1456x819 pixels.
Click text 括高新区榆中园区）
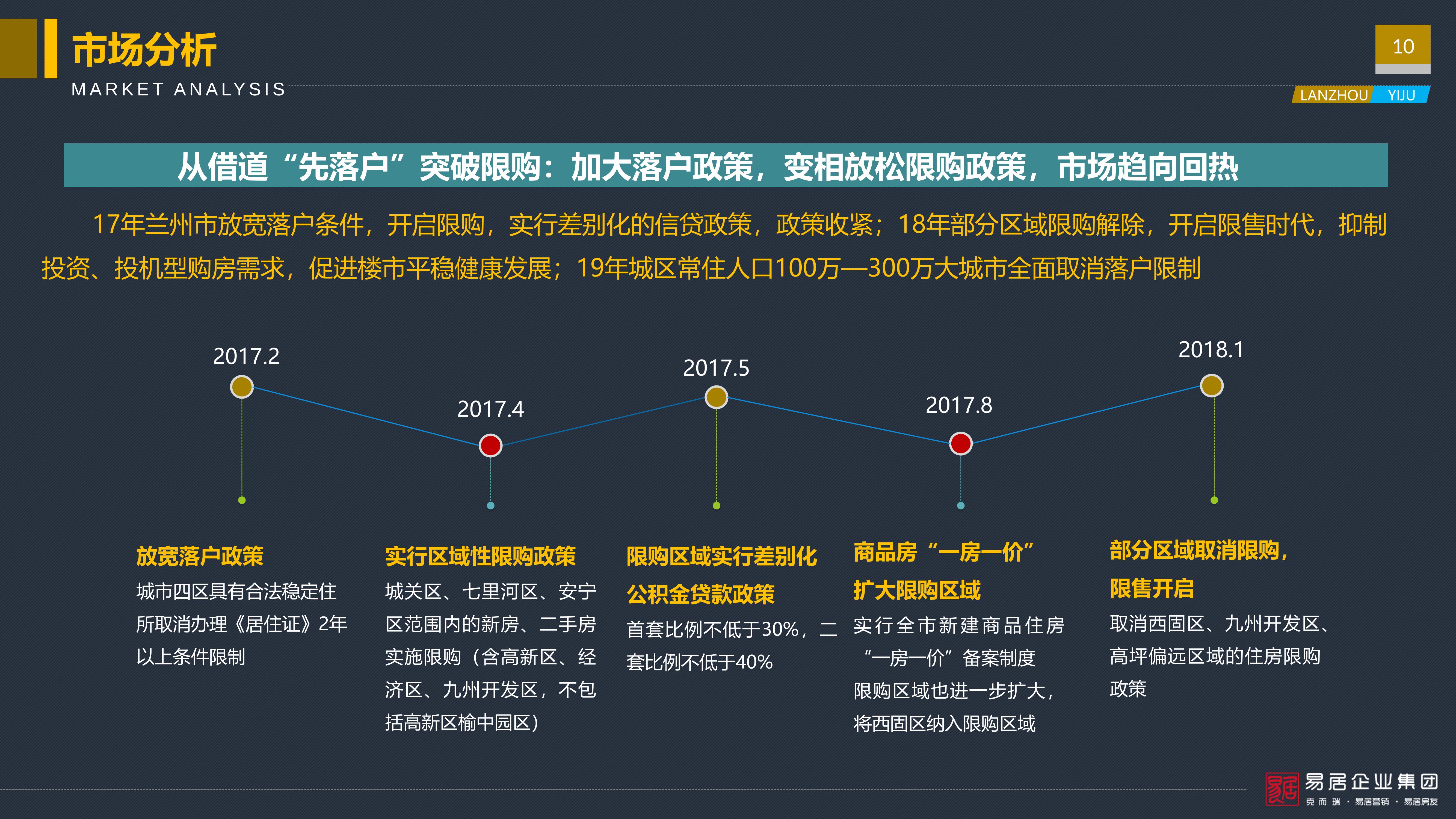(x=462, y=722)
